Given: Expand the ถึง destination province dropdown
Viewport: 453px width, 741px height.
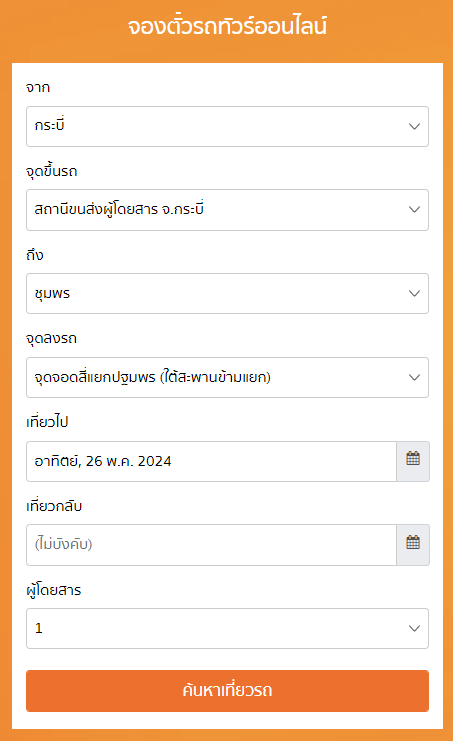Looking at the screenshot, I should [227, 293].
